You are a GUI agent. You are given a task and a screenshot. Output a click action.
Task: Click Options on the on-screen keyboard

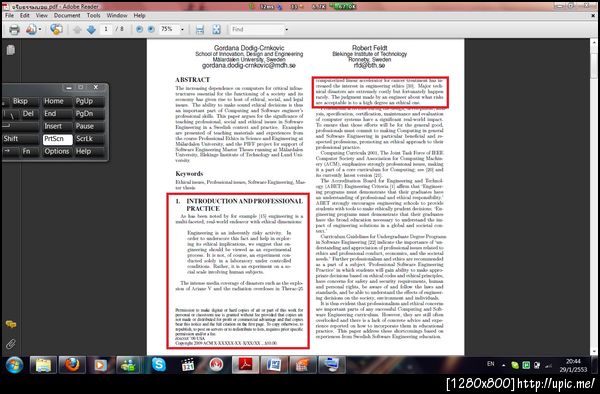tap(57, 151)
